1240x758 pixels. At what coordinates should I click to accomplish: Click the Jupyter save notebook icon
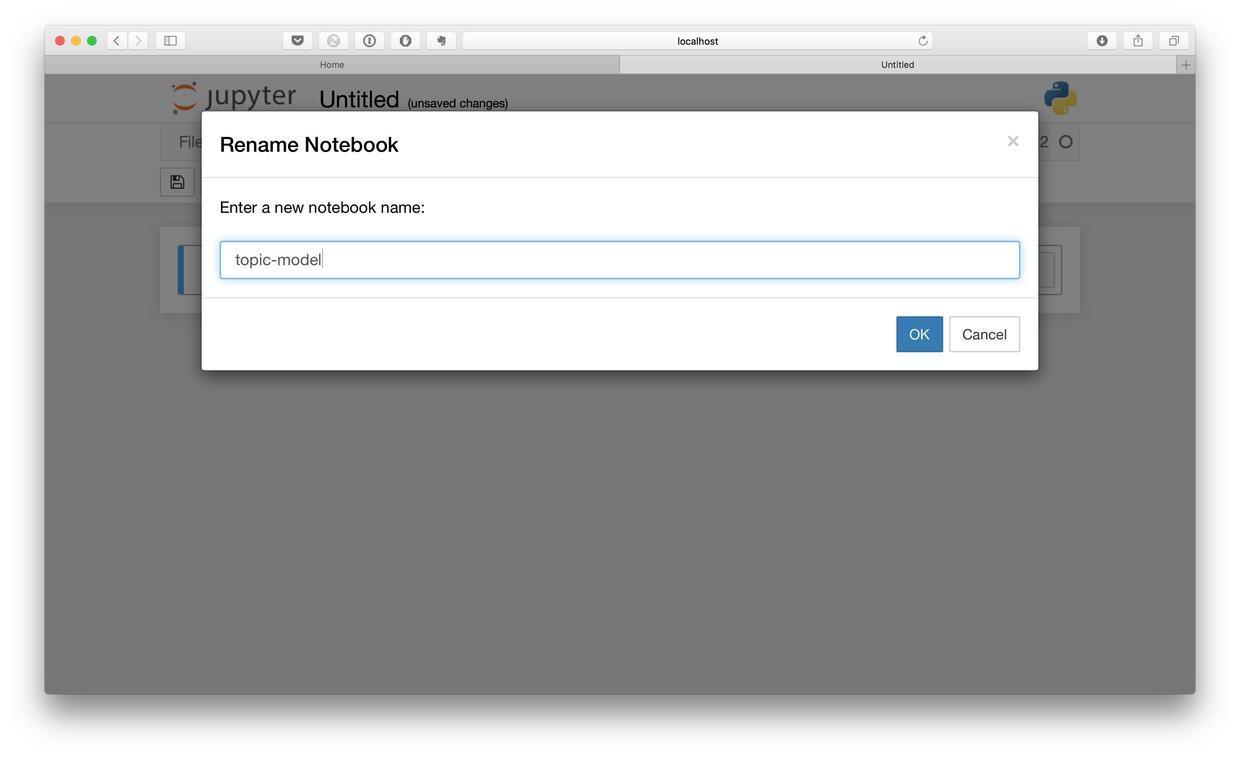tap(177, 182)
